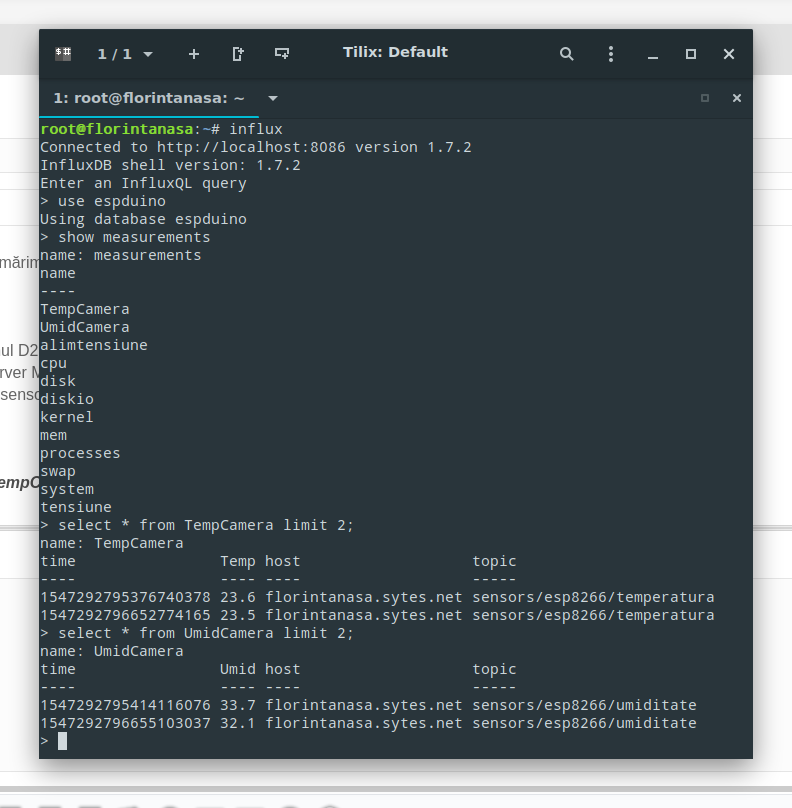The width and height of the screenshot is (792, 808).
Task: Click the humidity value 32.1
Action: coord(238,723)
